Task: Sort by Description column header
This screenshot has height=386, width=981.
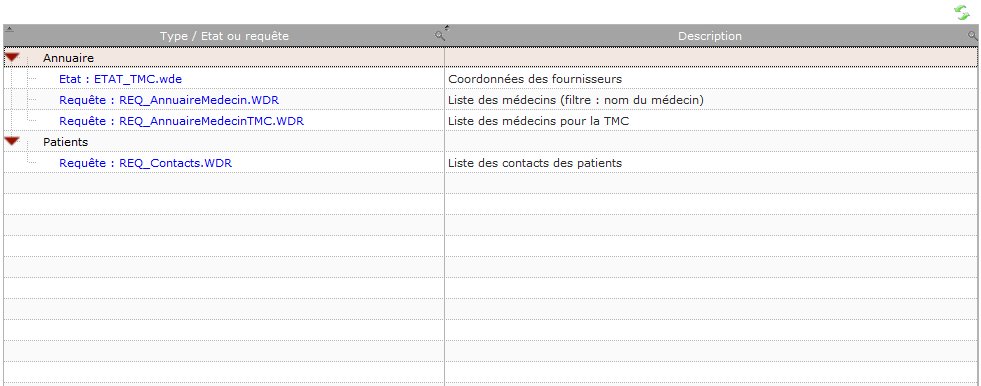Action: (x=710, y=36)
